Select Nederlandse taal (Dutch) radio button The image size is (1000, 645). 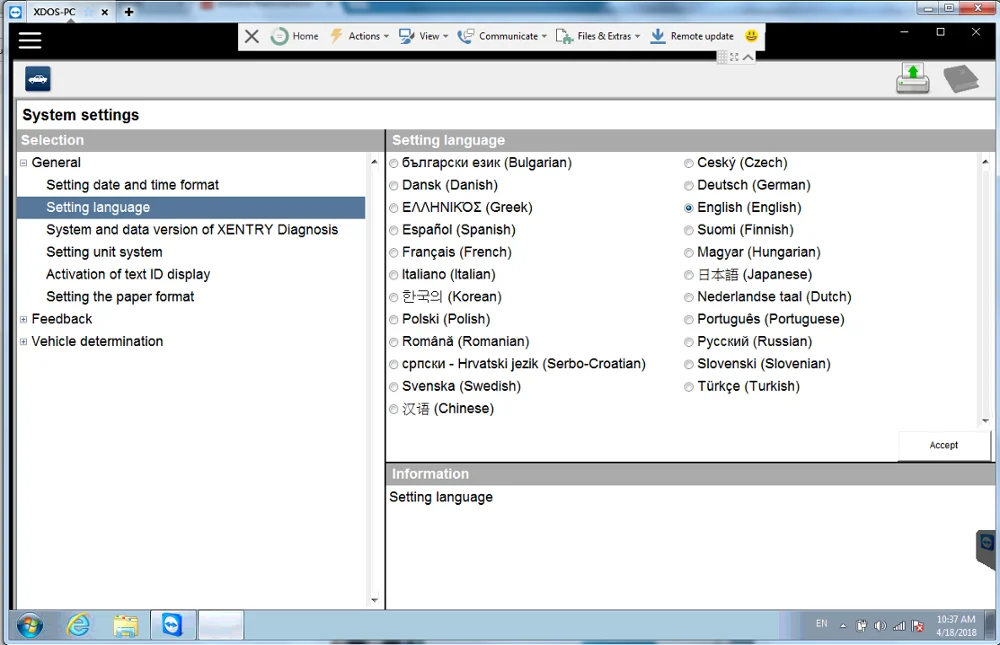(689, 297)
